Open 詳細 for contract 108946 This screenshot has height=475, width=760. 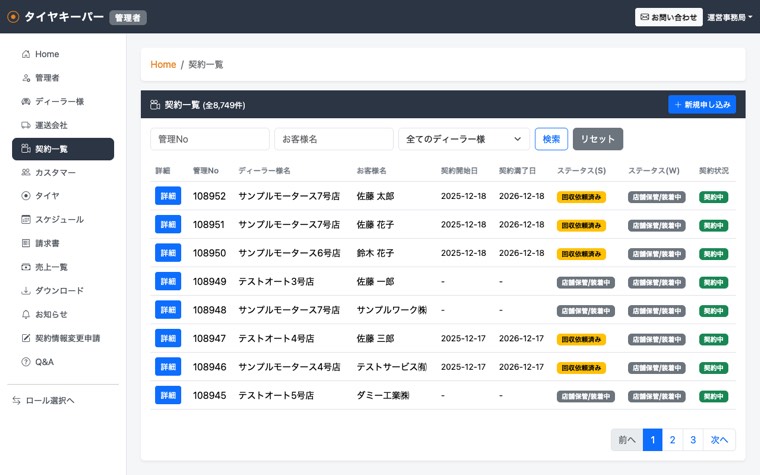[x=168, y=367]
